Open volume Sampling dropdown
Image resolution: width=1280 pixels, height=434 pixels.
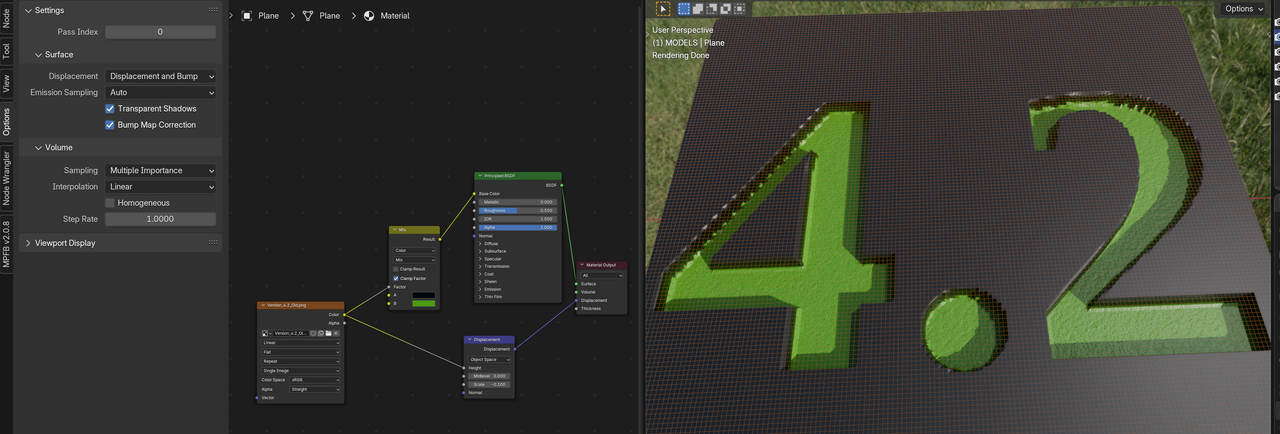pos(161,170)
